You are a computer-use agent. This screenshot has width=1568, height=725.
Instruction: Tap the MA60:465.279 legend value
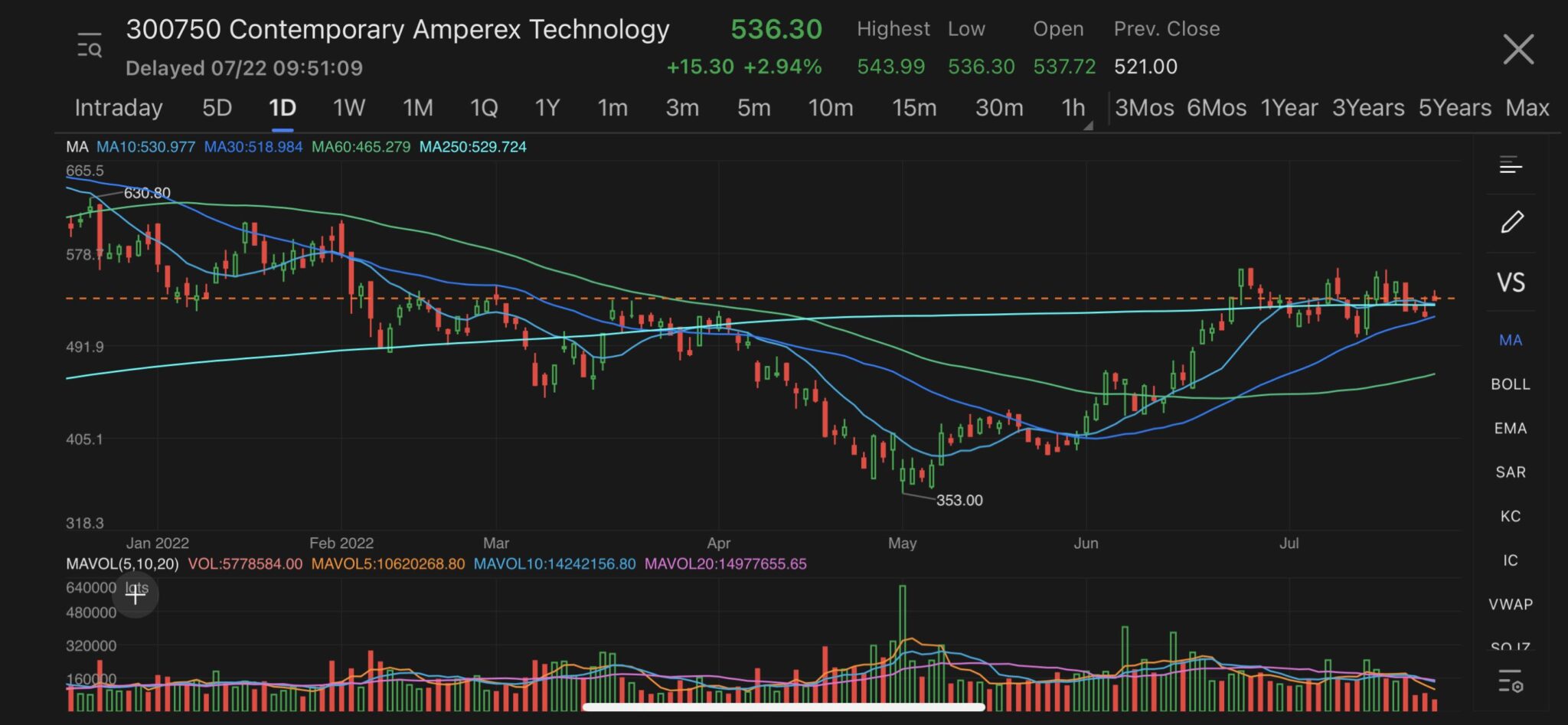pyautogui.click(x=361, y=147)
